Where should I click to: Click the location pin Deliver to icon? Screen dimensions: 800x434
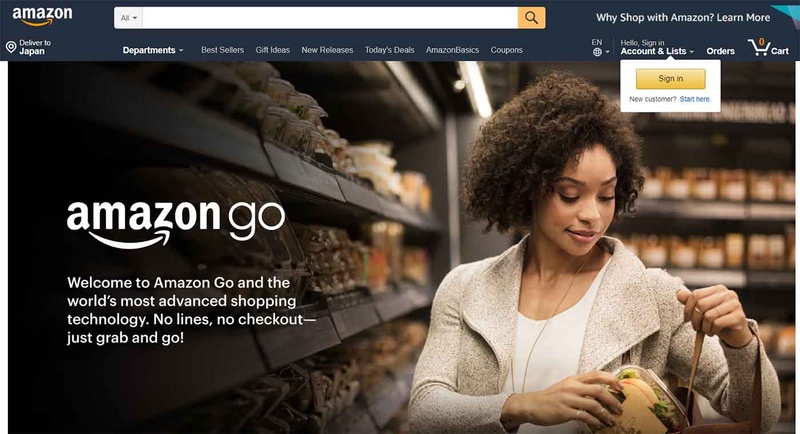tap(11, 47)
